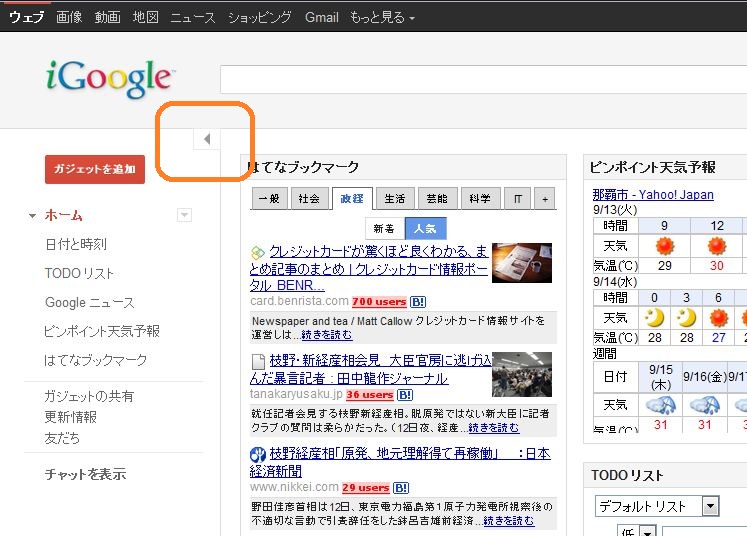Select 日付と時刻 in the sidebar
The height and width of the screenshot is (536, 747).
[x=76, y=244]
